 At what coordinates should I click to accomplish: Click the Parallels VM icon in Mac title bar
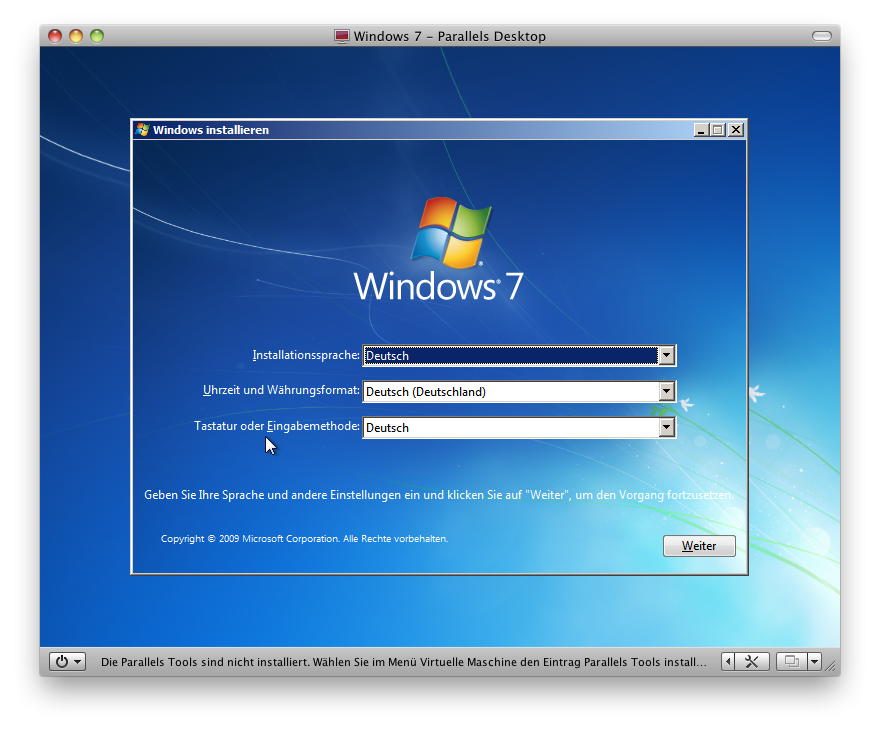click(x=341, y=36)
